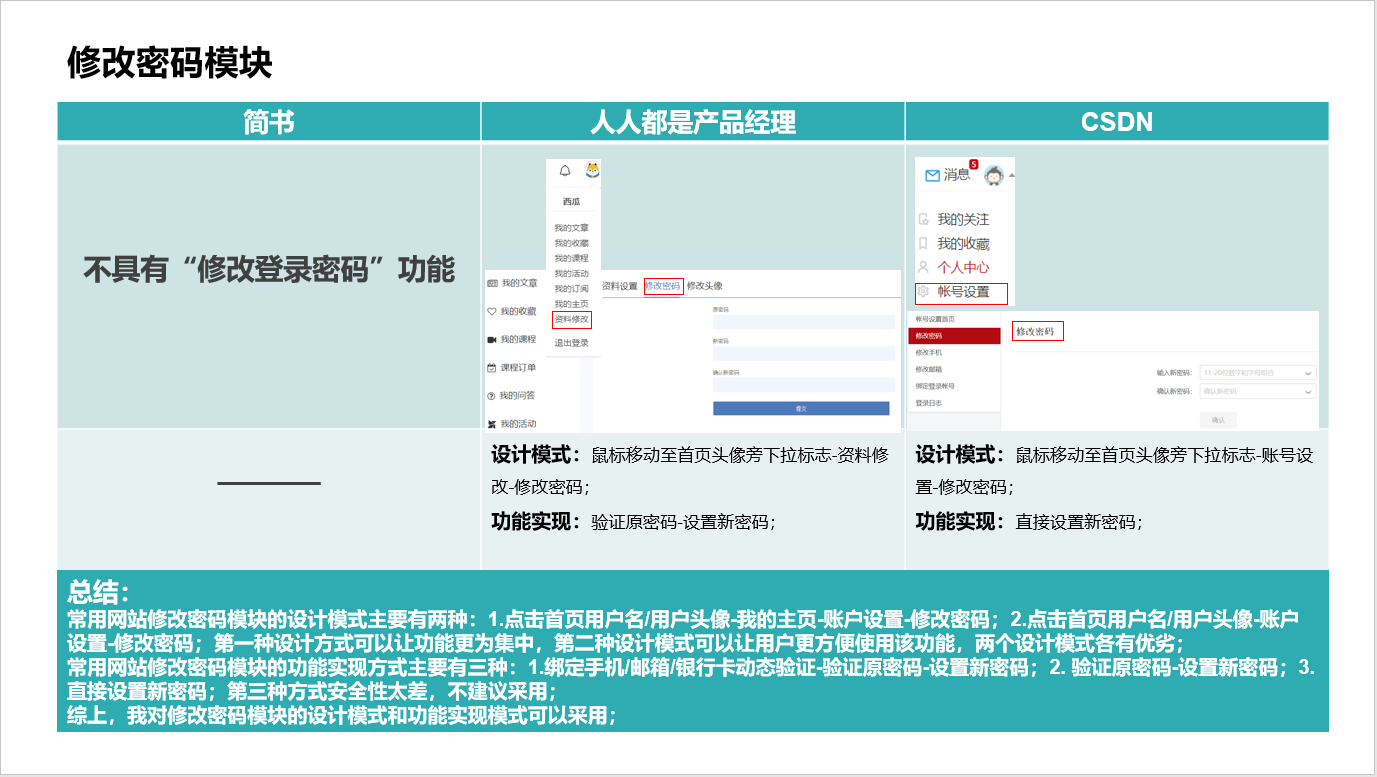The height and width of the screenshot is (777, 1377).
Task: Click the 人人都是产品经理 column header
Action: pos(693,122)
